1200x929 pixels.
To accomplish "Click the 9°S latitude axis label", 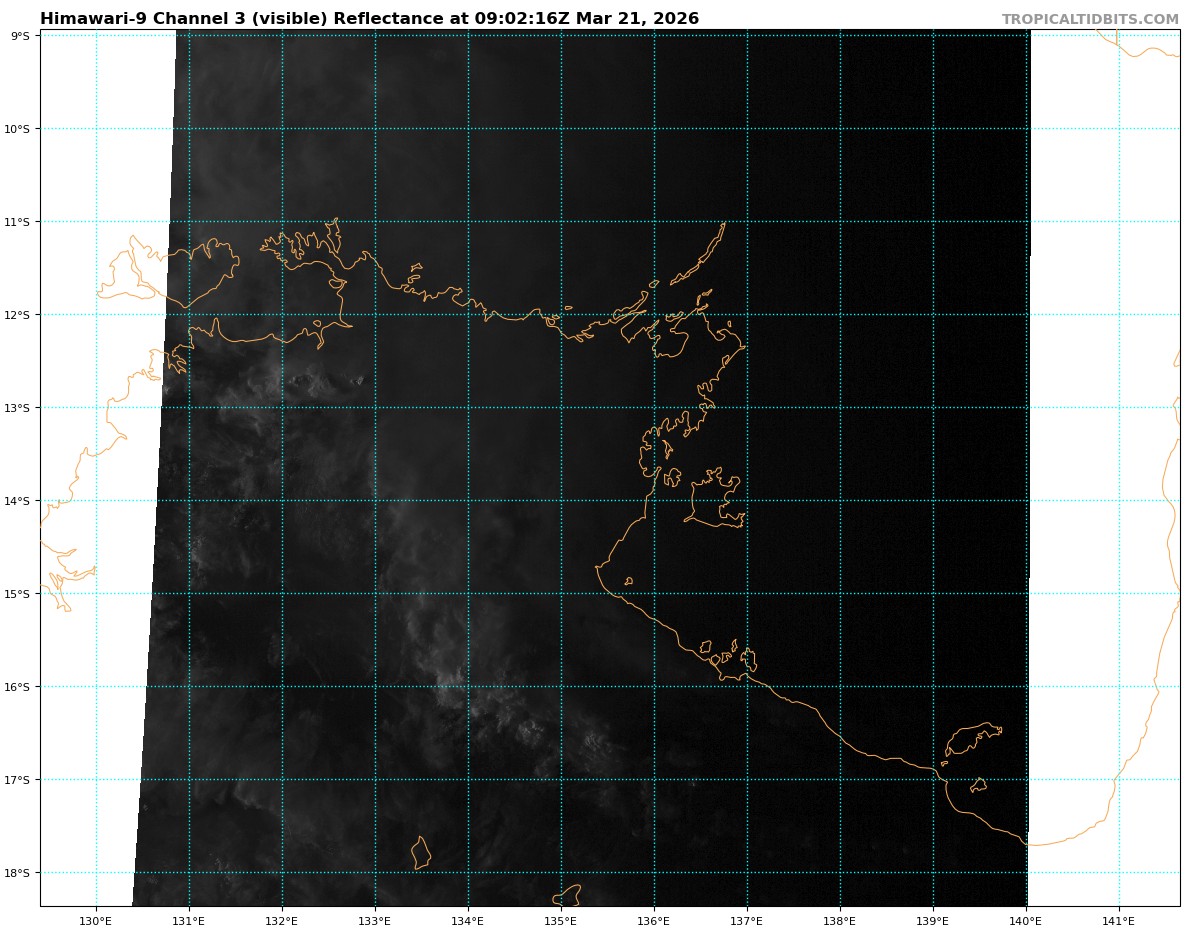I will tap(20, 36).
